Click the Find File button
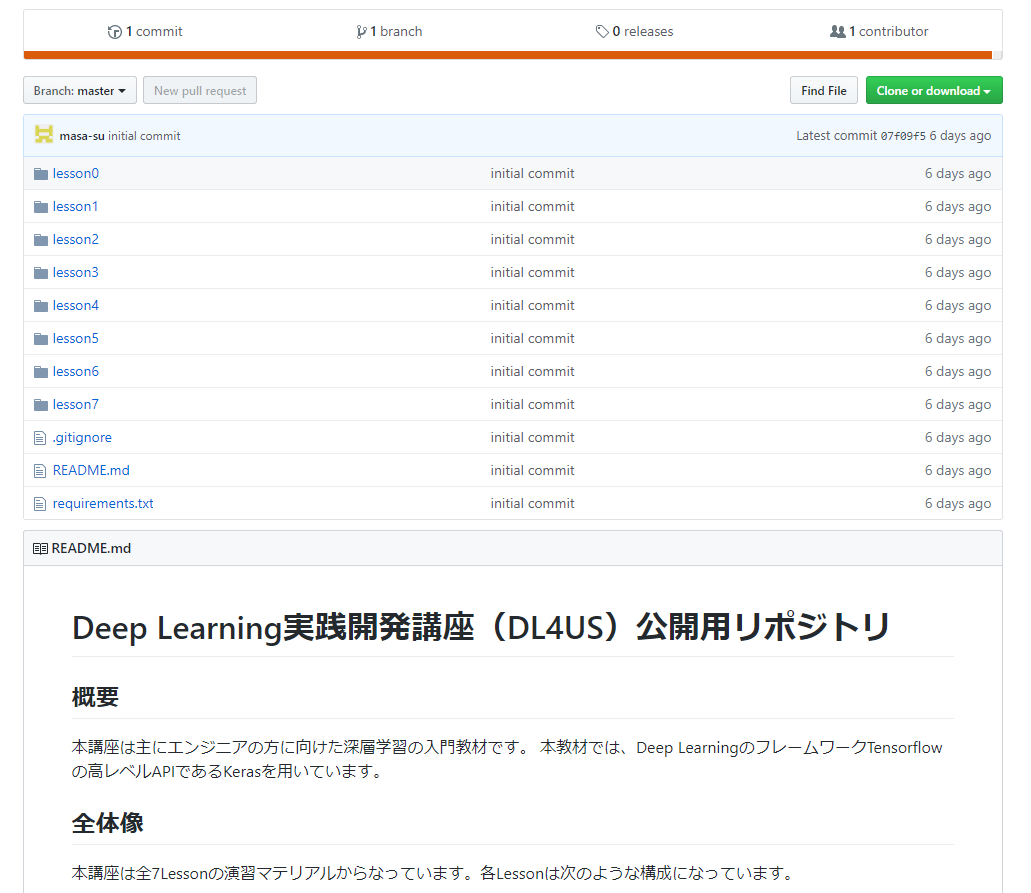Image resolution: width=1031 pixels, height=893 pixels. pos(823,90)
